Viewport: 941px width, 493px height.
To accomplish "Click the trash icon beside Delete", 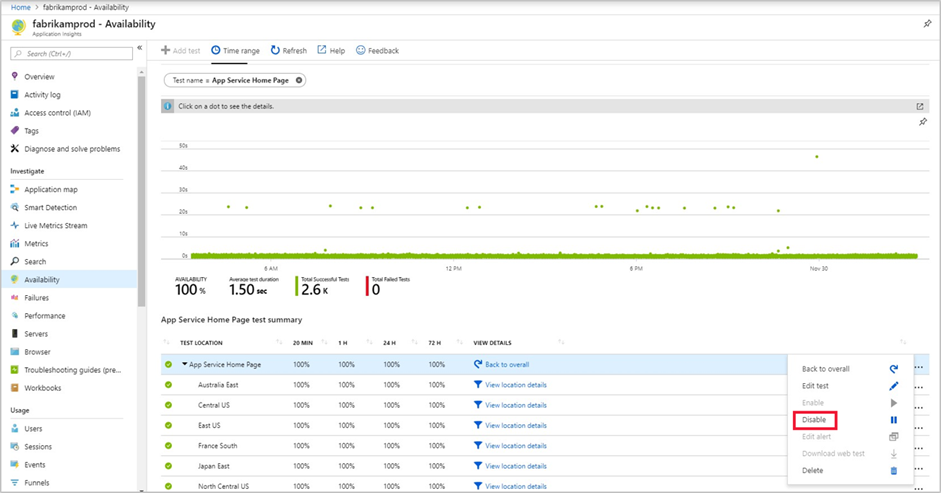I will pyautogui.click(x=894, y=470).
